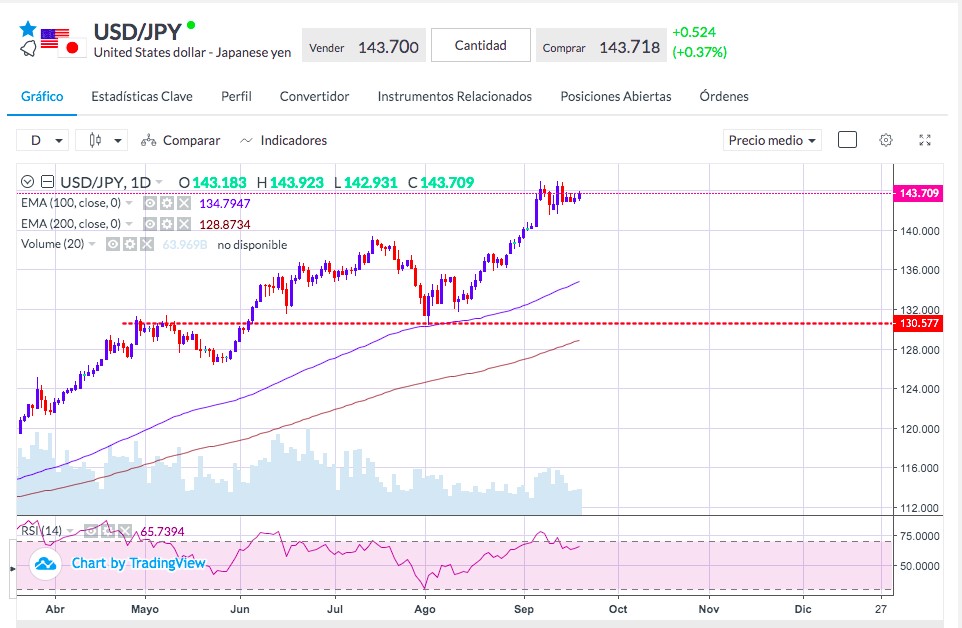Open Volume indicator settings gear
The width and height of the screenshot is (962, 628).
pyautogui.click(x=129, y=245)
